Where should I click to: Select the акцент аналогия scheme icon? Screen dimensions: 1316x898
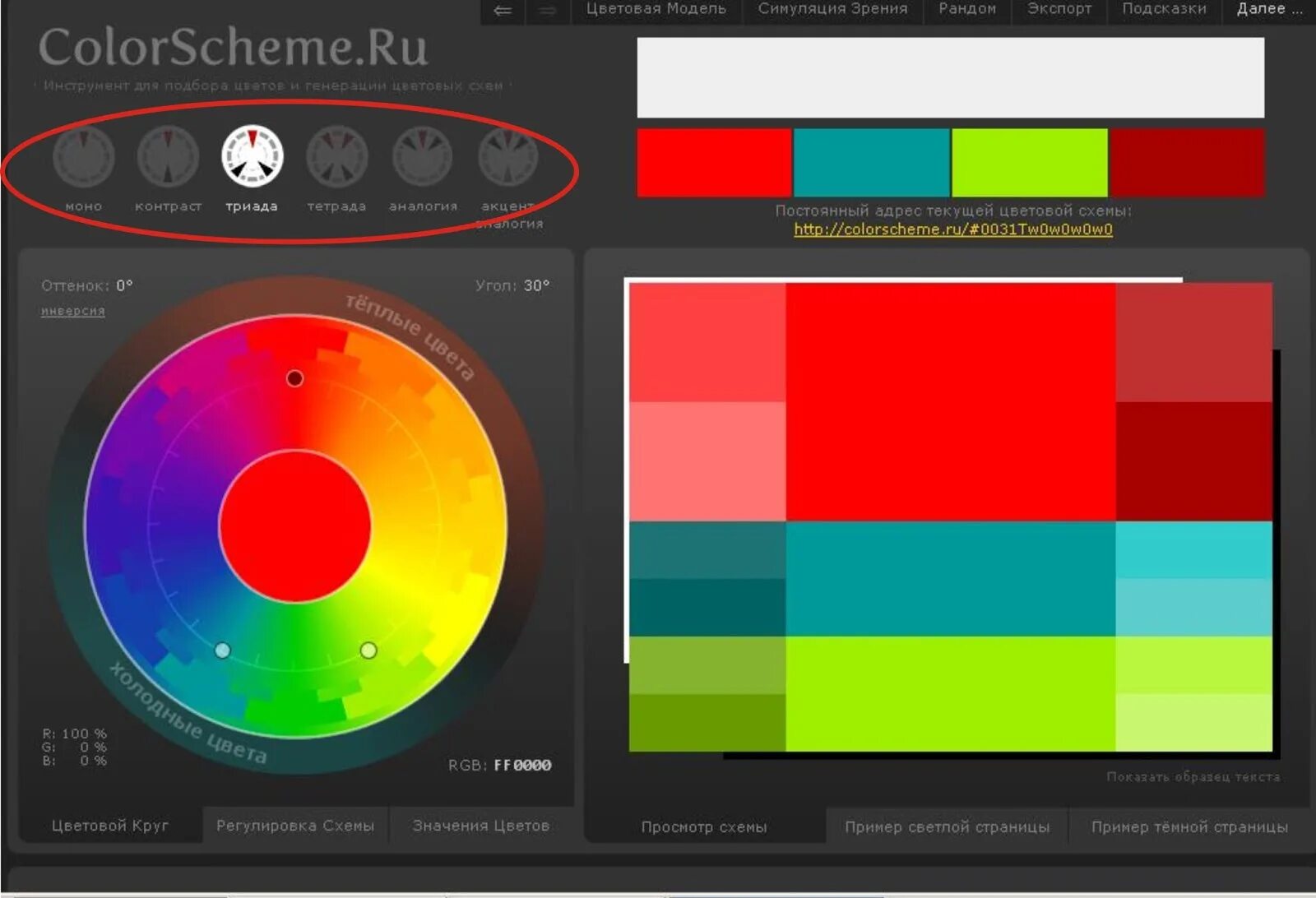[x=508, y=156]
